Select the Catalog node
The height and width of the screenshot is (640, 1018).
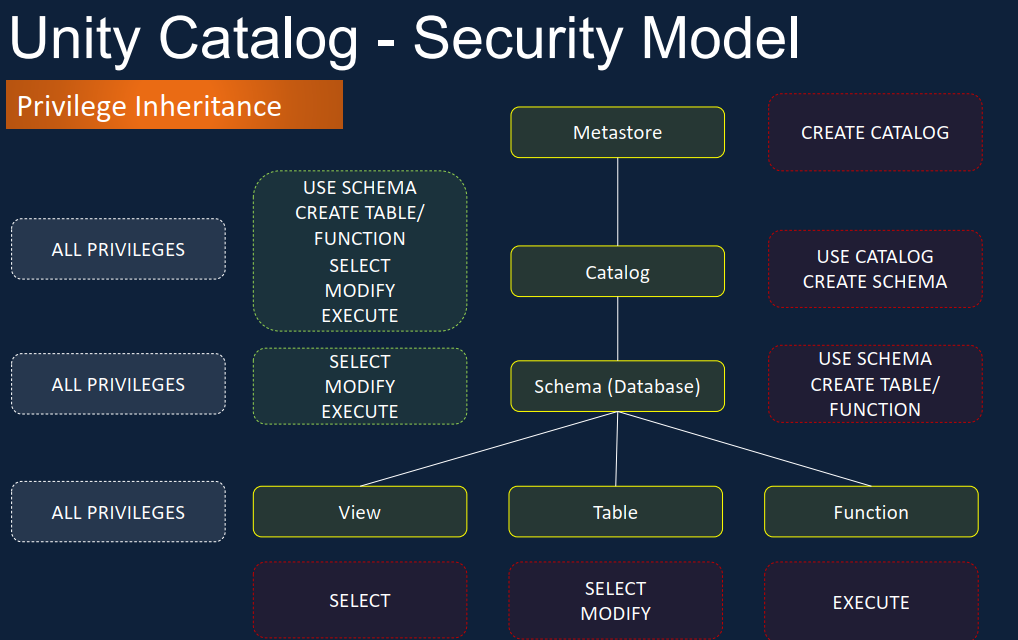tap(617, 271)
